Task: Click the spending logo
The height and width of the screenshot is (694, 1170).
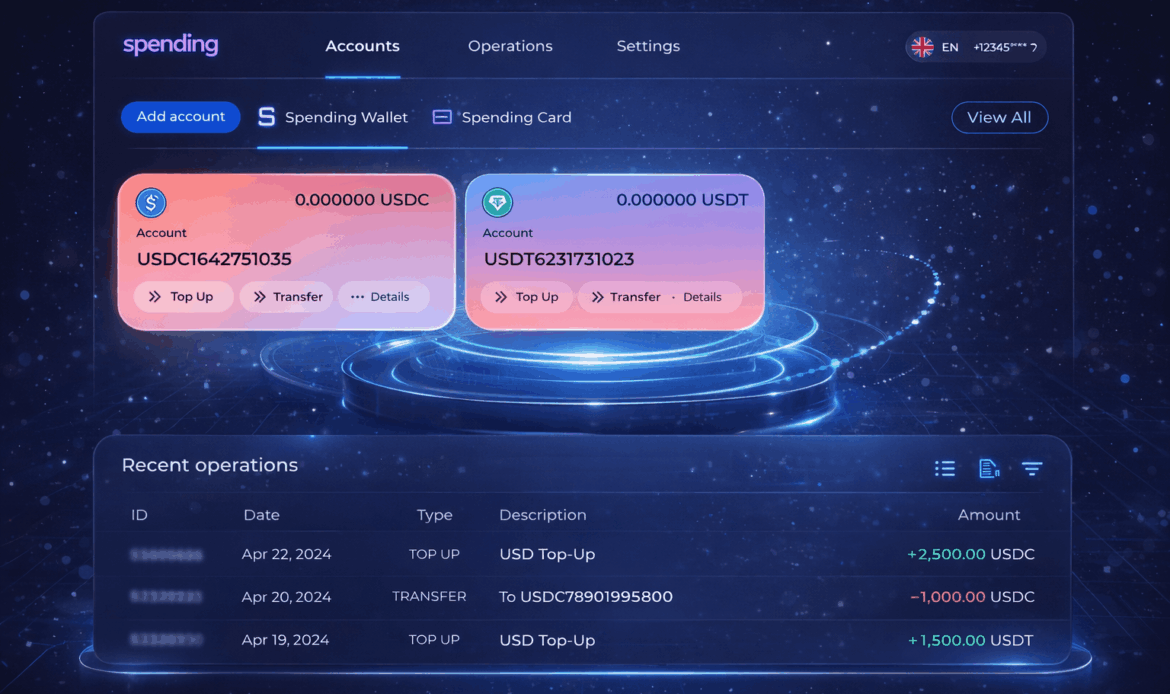Action: coord(170,45)
